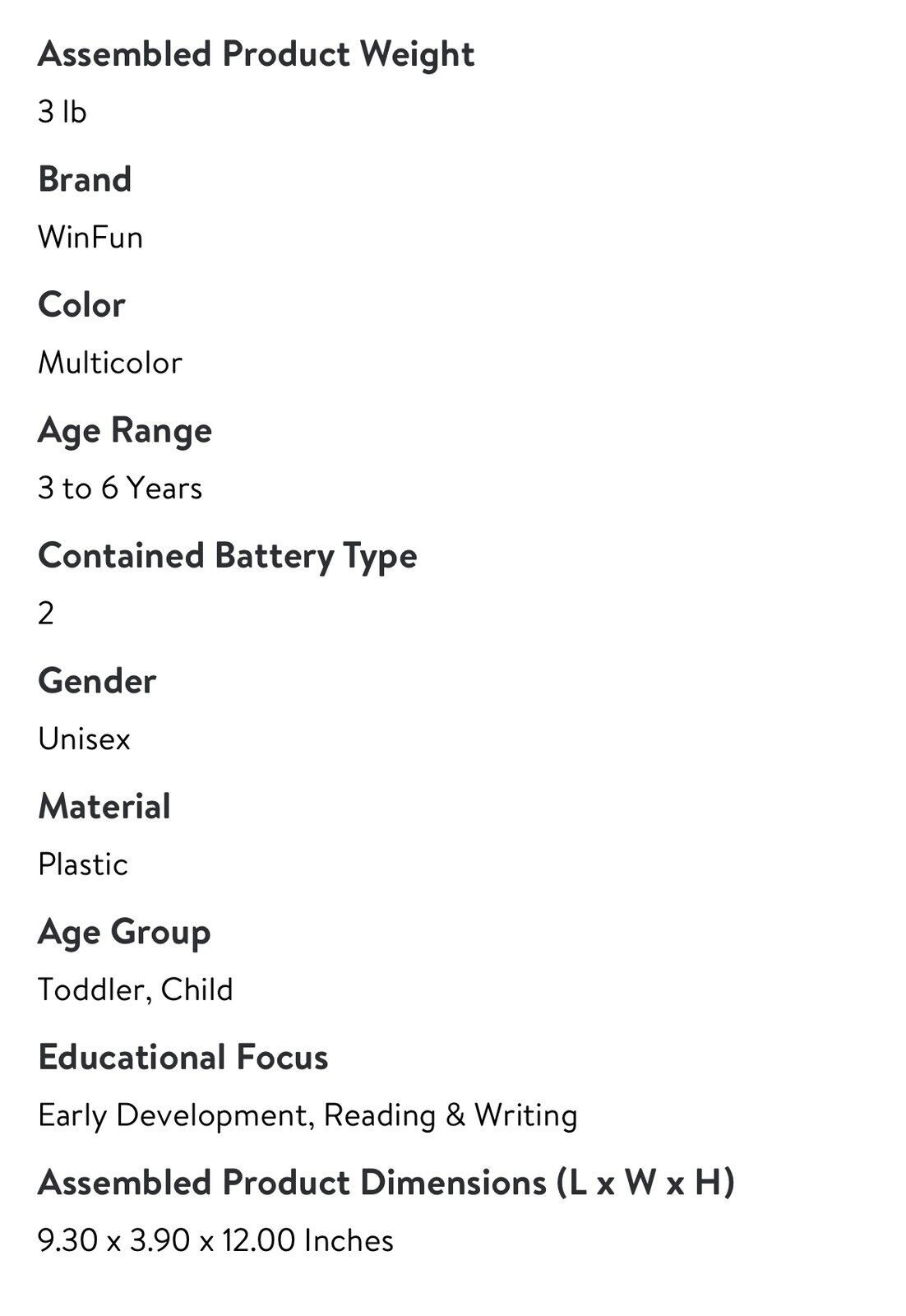Viewport: 906px width, 1316px height.
Task: Click Early Development, Reading & Writing text
Action: [x=307, y=1116]
